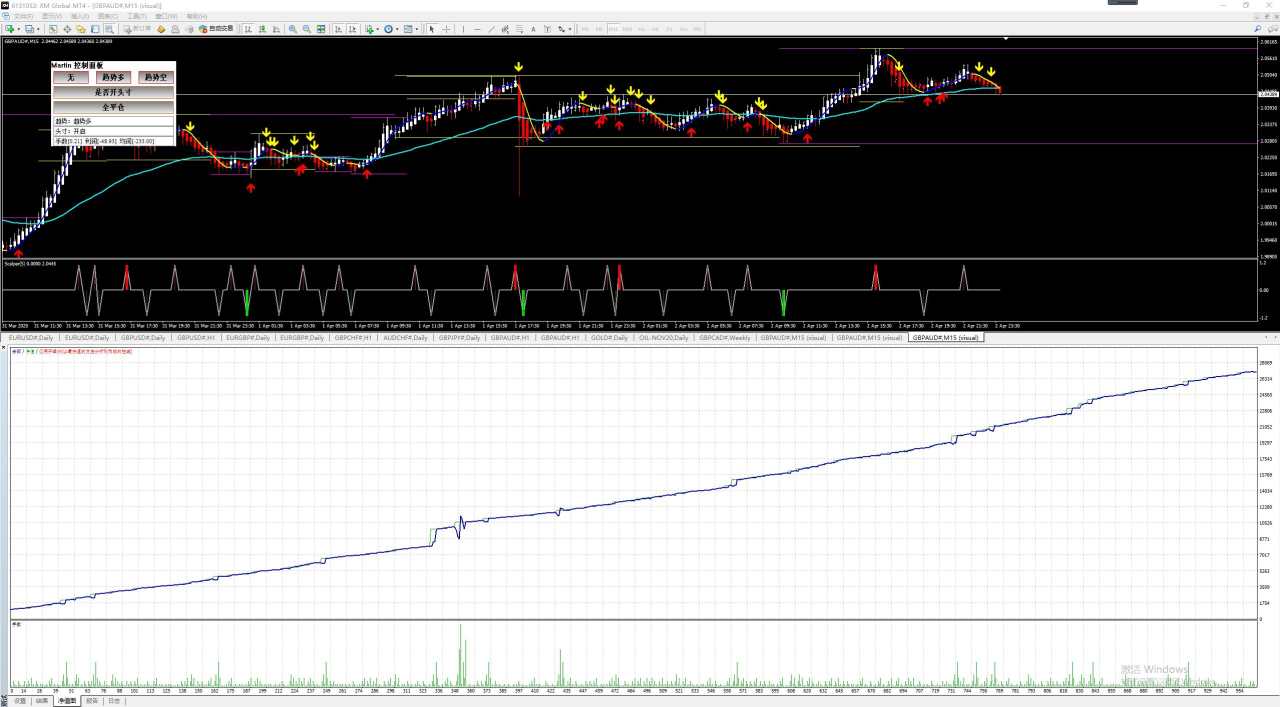Viewport: 1280px width, 707px height.
Task: Open the 显示(V) menu
Action: click(x=50, y=16)
